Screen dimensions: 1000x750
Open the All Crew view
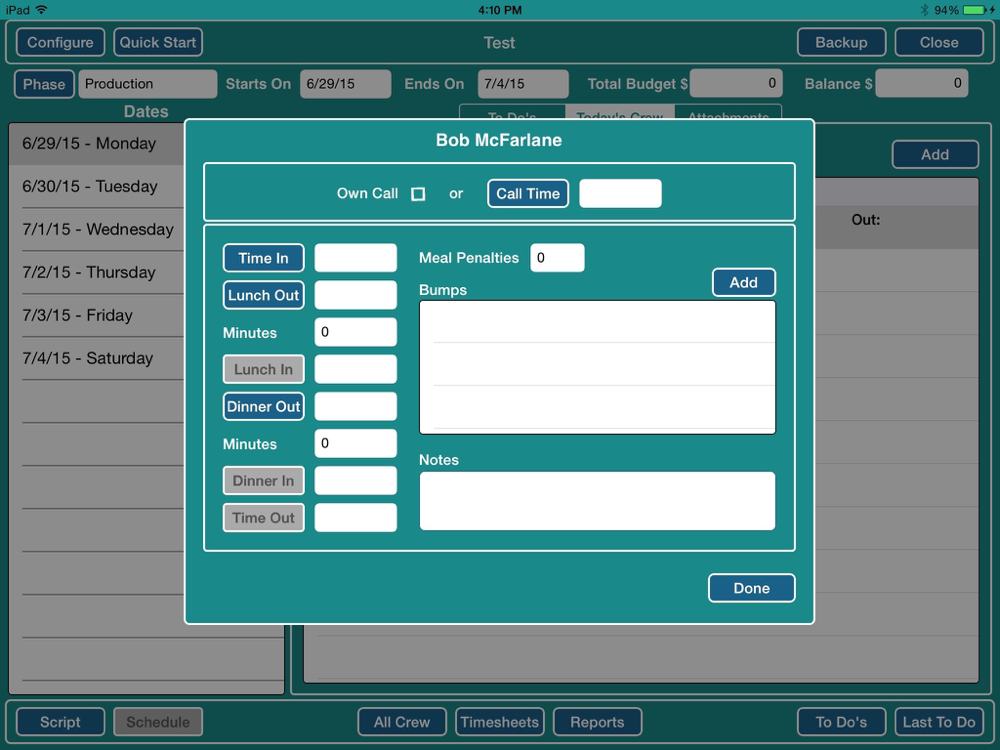coord(402,722)
